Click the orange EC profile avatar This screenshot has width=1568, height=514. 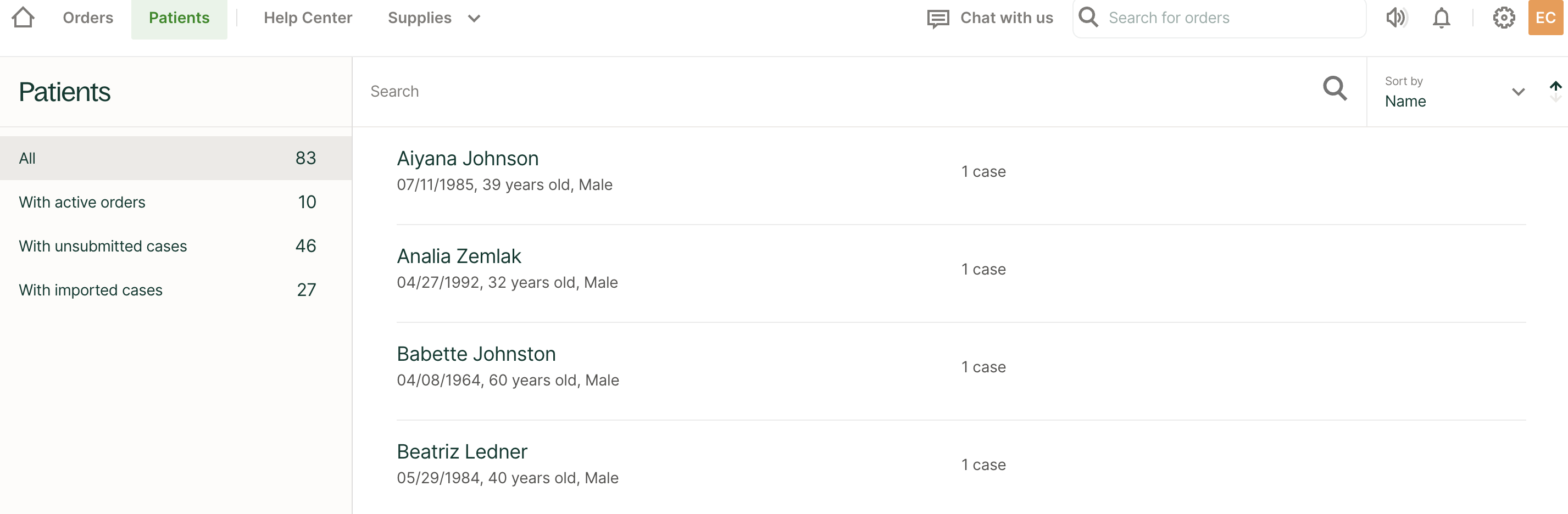click(x=1546, y=18)
